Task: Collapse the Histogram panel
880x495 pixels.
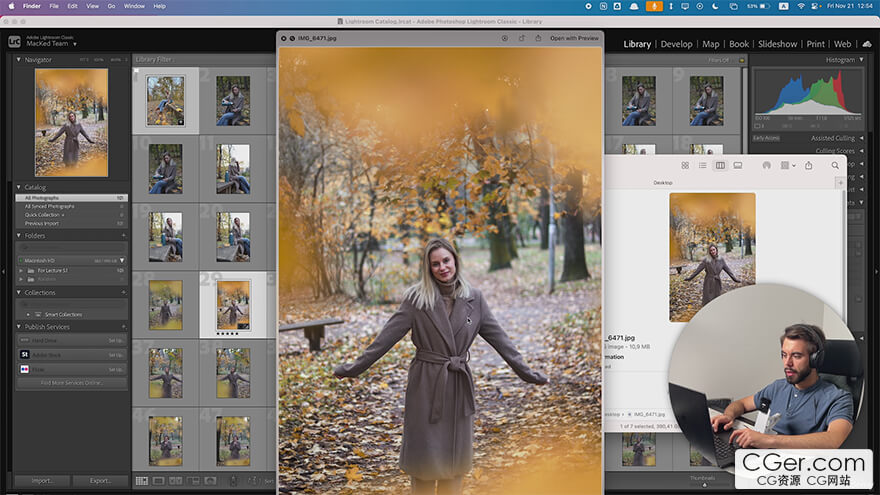Action: (x=860, y=60)
